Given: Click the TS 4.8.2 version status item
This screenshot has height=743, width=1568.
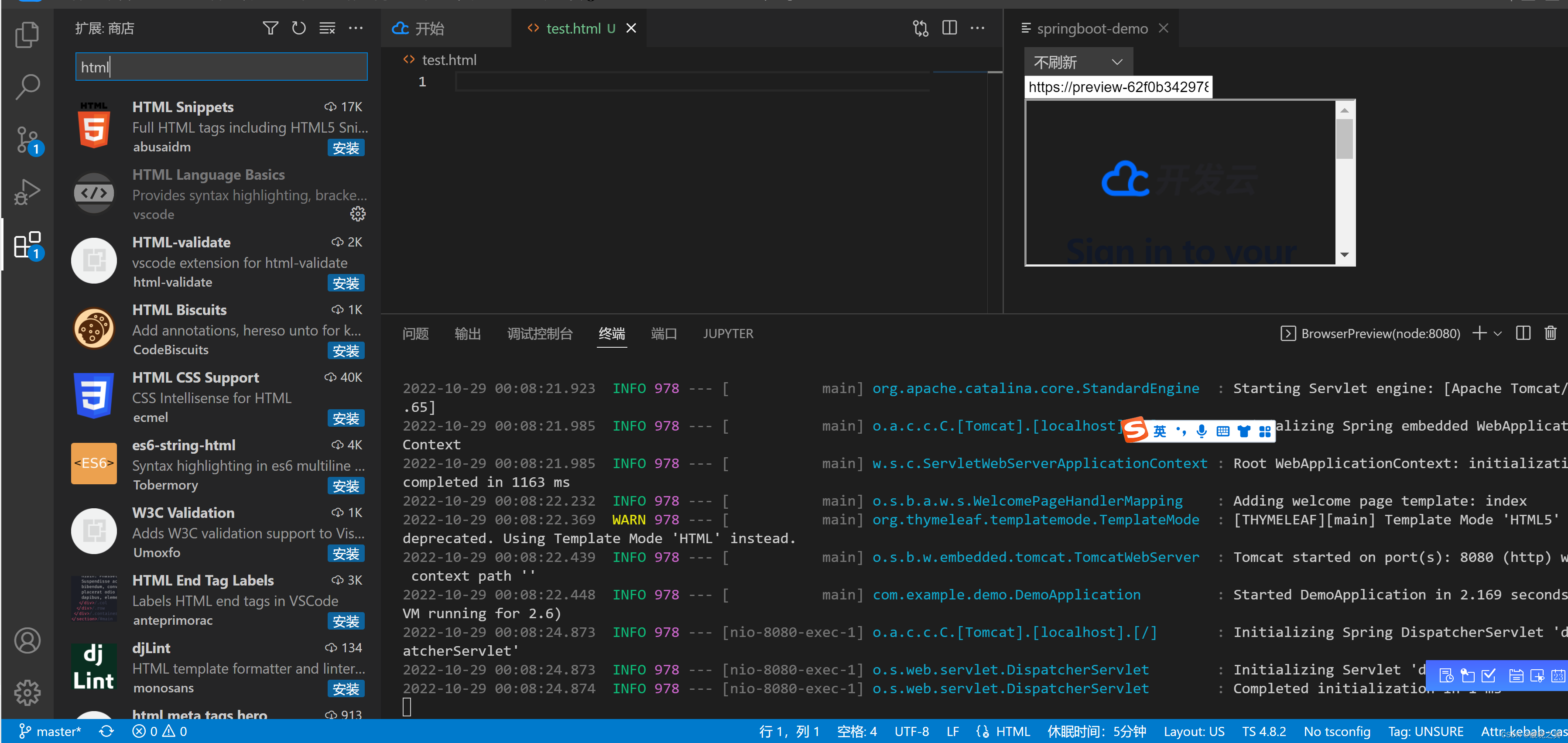Looking at the screenshot, I should 1263,731.
